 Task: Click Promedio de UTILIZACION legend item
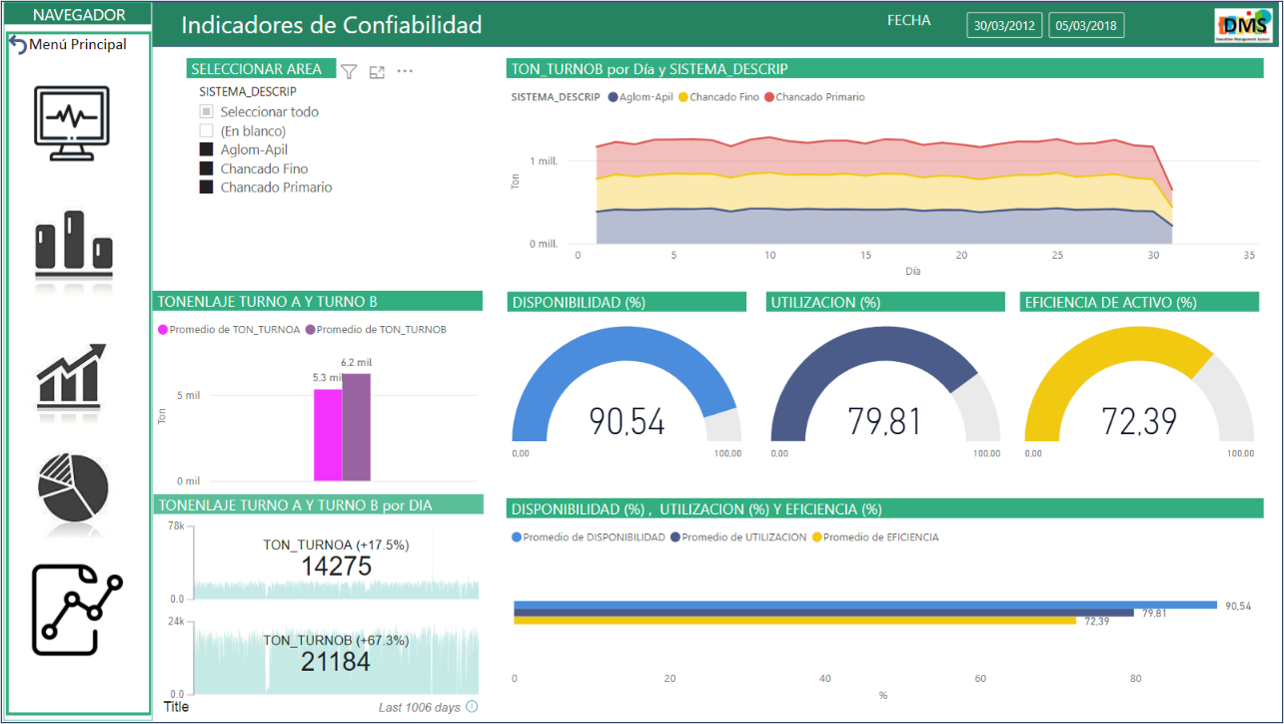[738, 537]
